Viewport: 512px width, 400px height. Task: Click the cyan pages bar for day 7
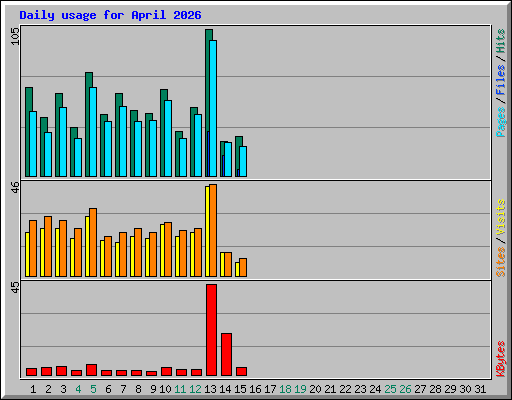[123, 141]
